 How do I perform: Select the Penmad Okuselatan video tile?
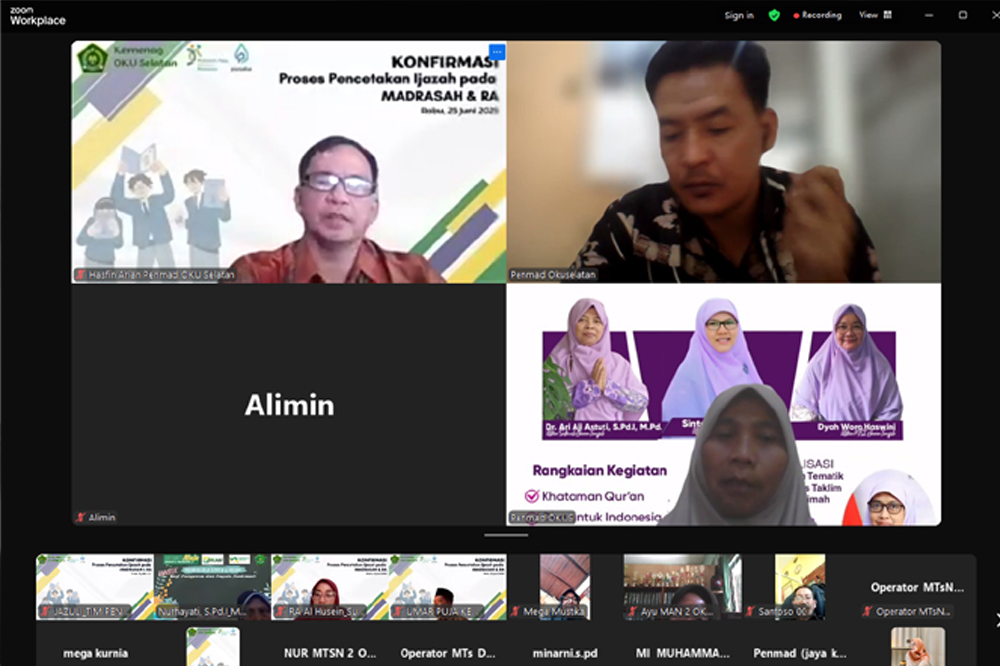click(x=724, y=162)
